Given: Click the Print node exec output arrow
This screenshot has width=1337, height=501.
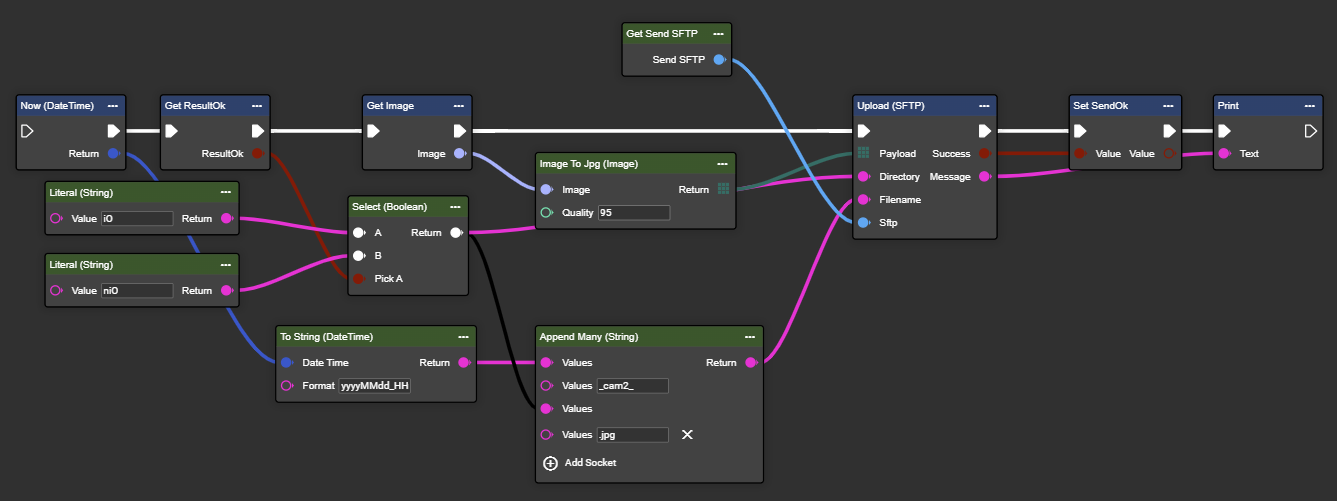Looking at the screenshot, I should 1311,131.
